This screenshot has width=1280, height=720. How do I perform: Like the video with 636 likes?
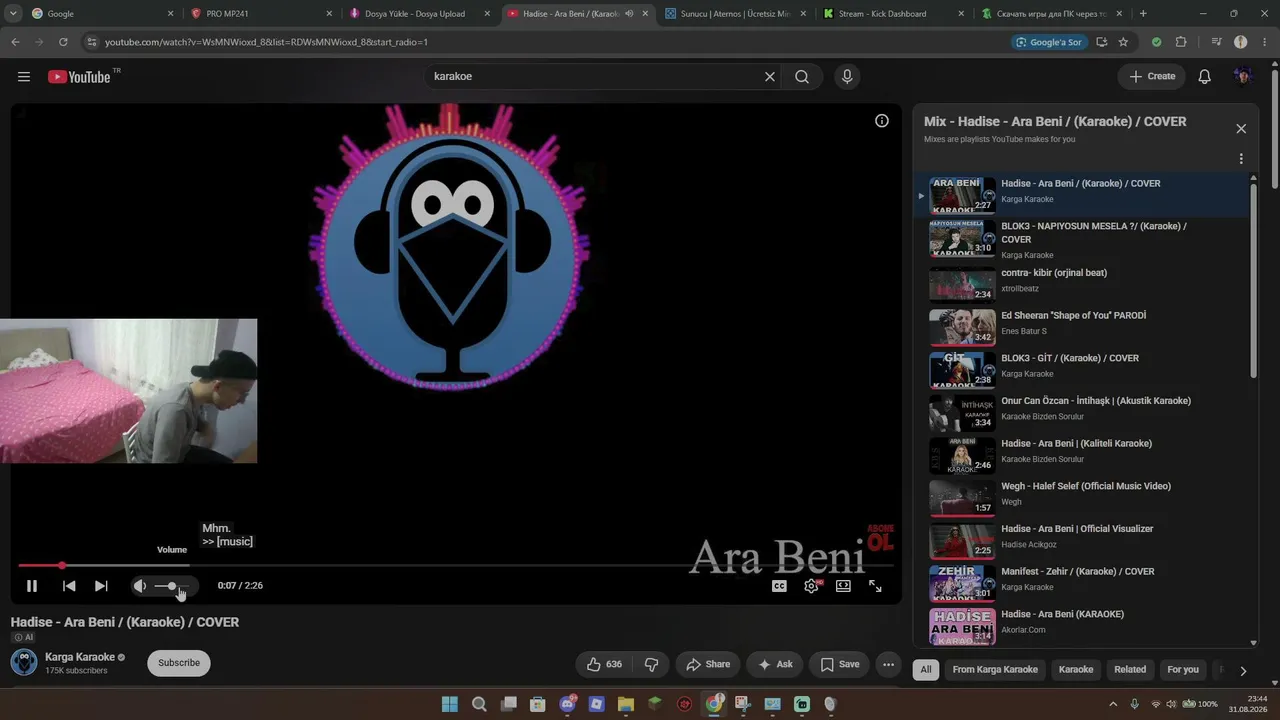[x=604, y=664]
